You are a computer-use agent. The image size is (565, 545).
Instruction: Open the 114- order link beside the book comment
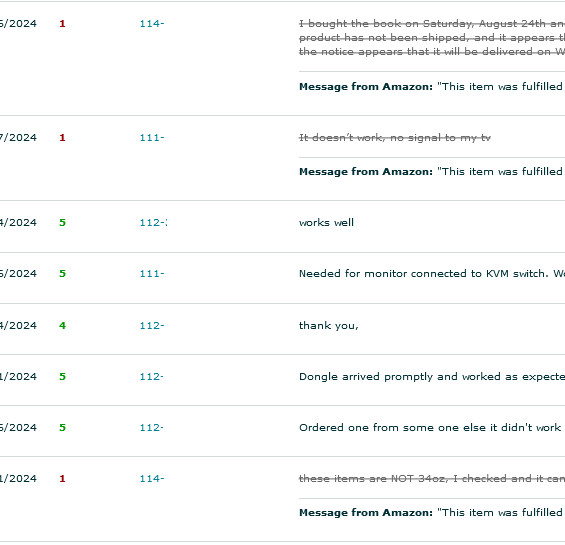pos(152,24)
